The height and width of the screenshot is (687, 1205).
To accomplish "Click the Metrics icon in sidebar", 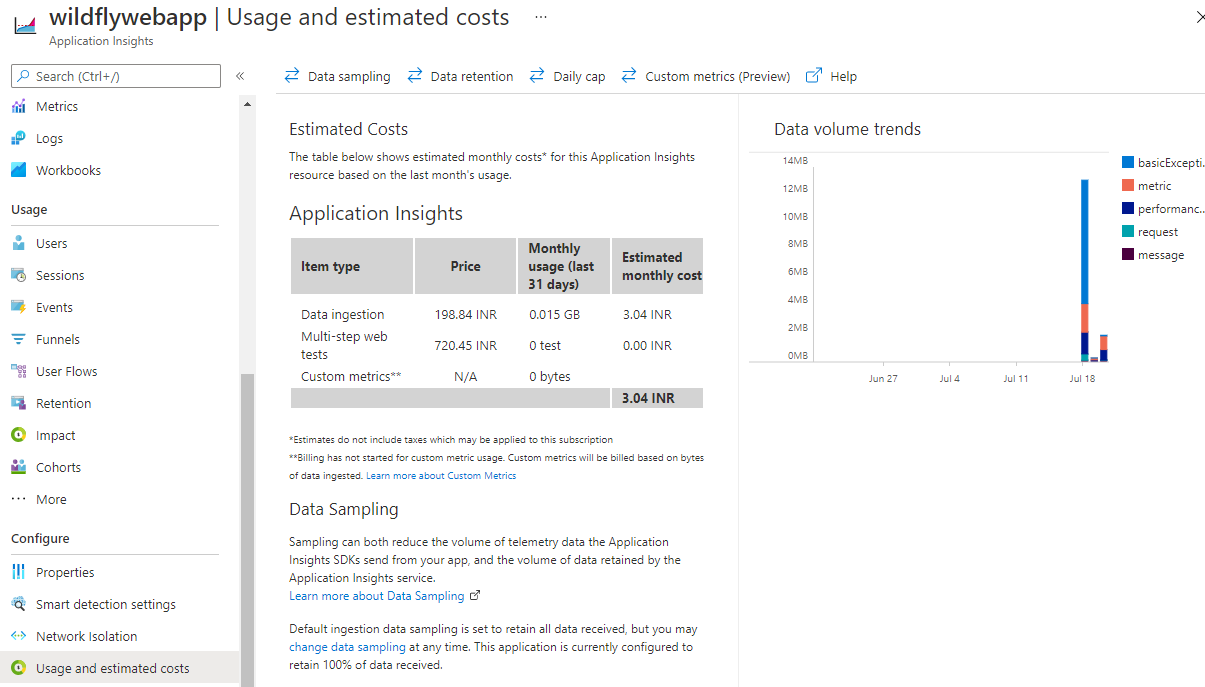I will pos(19,107).
